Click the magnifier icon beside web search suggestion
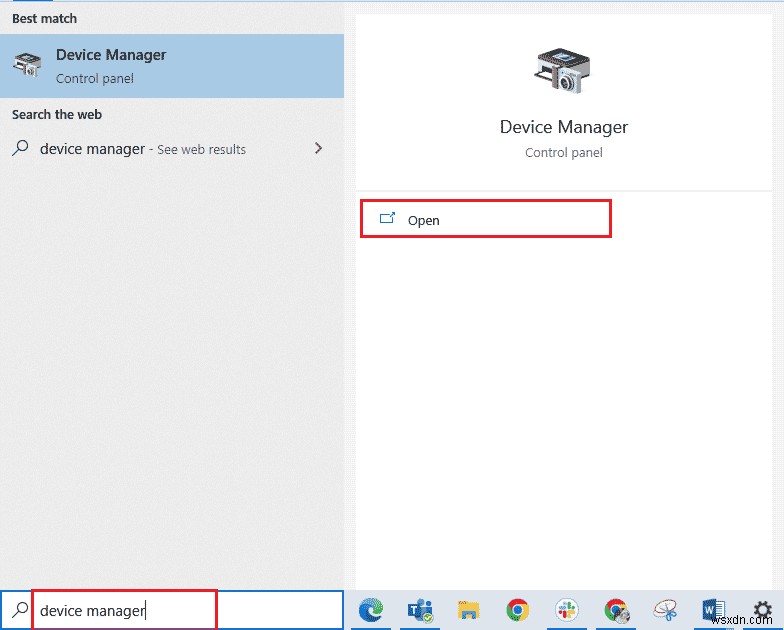Image resolution: width=784 pixels, height=630 pixels. pos(20,148)
